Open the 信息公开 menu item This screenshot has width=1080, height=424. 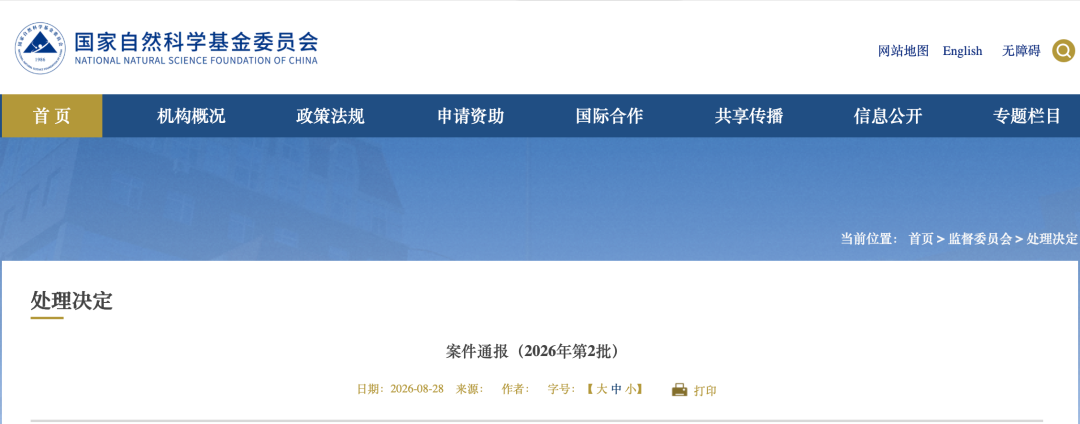click(888, 116)
